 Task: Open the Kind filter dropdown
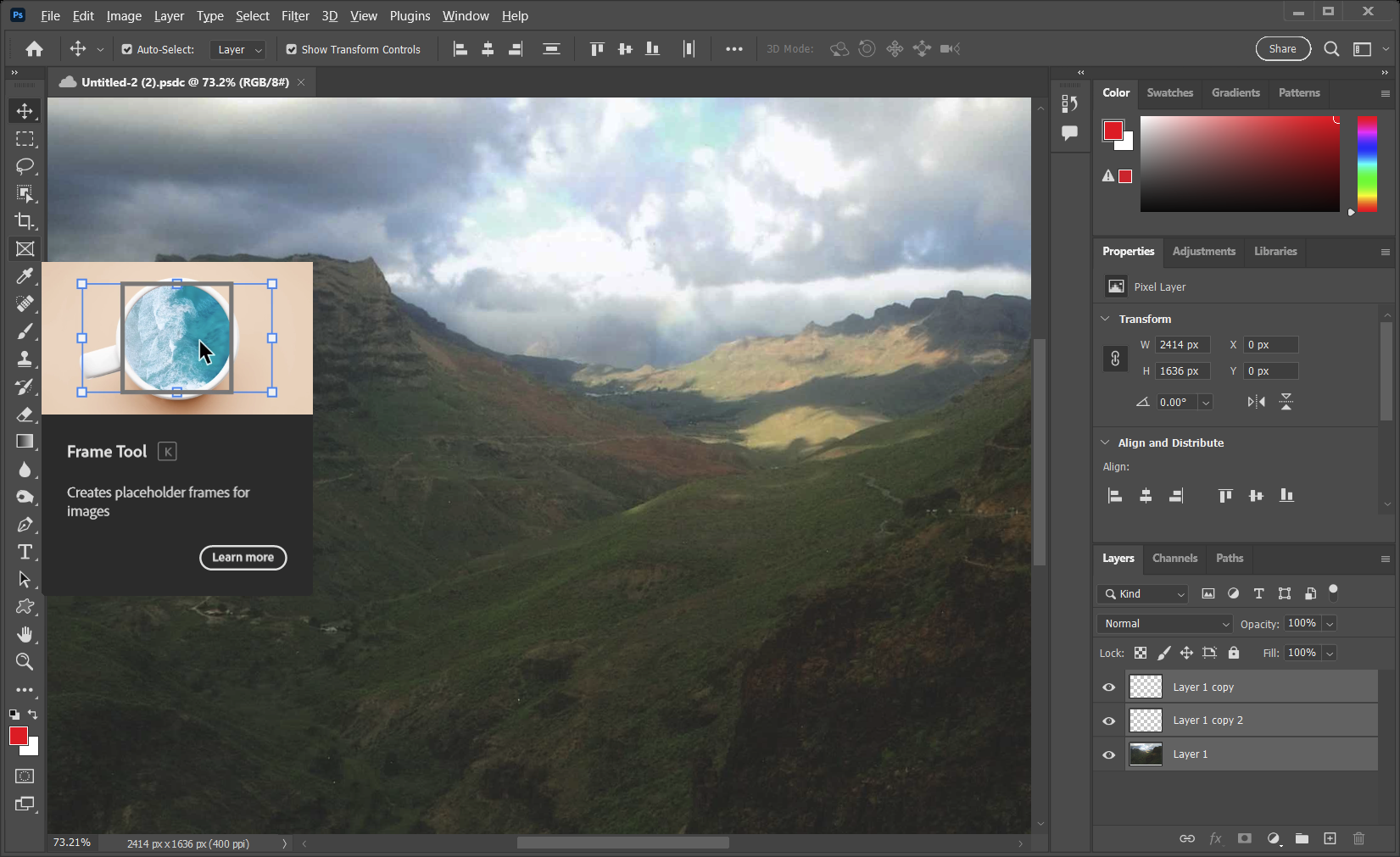pyautogui.click(x=1142, y=594)
